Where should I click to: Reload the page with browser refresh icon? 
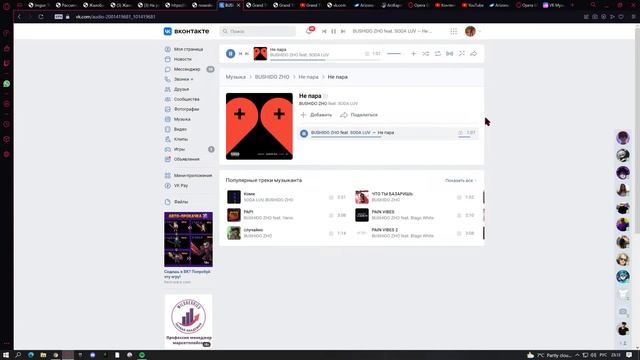point(41,17)
